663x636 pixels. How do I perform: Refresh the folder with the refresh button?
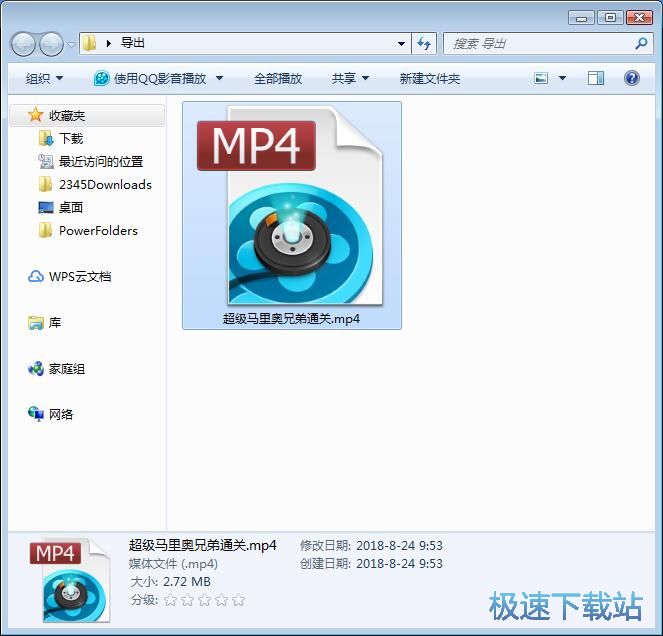424,43
